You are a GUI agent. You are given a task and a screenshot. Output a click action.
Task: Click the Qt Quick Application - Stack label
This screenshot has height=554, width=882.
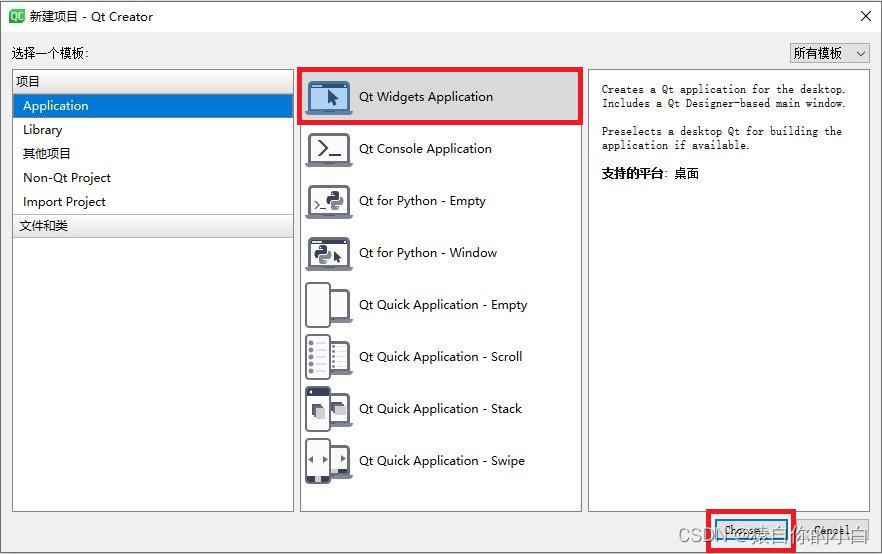click(x=440, y=409)
